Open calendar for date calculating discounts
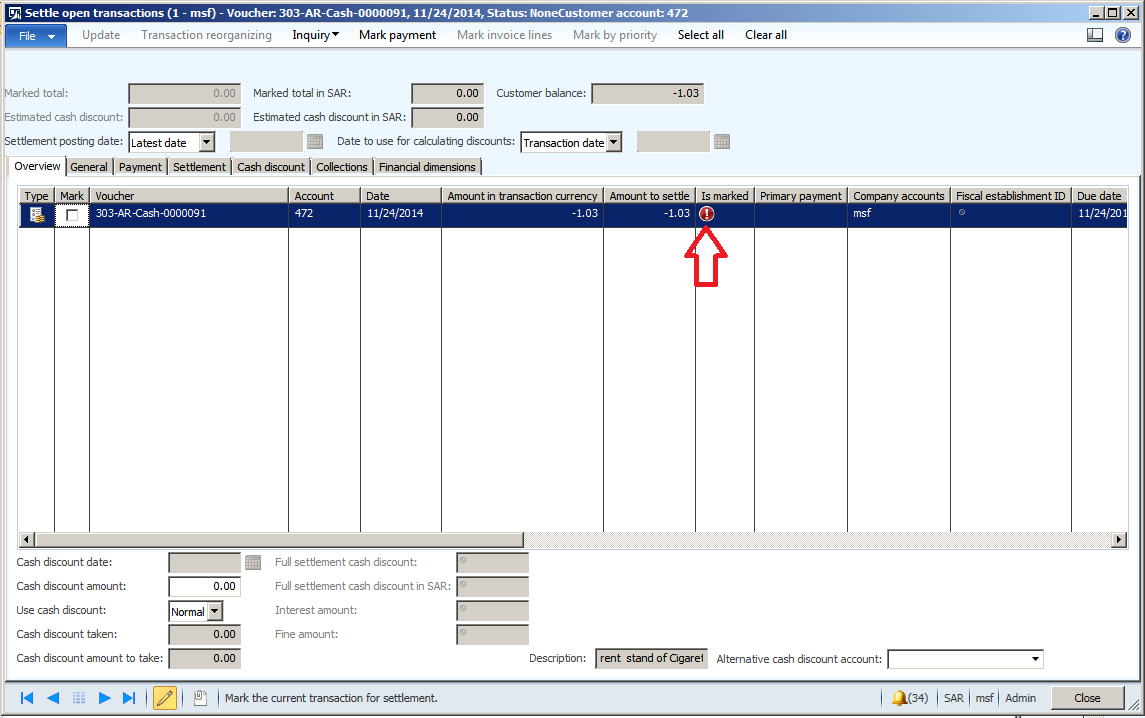This screenshot has height=718, width=1145. point(722,141)
